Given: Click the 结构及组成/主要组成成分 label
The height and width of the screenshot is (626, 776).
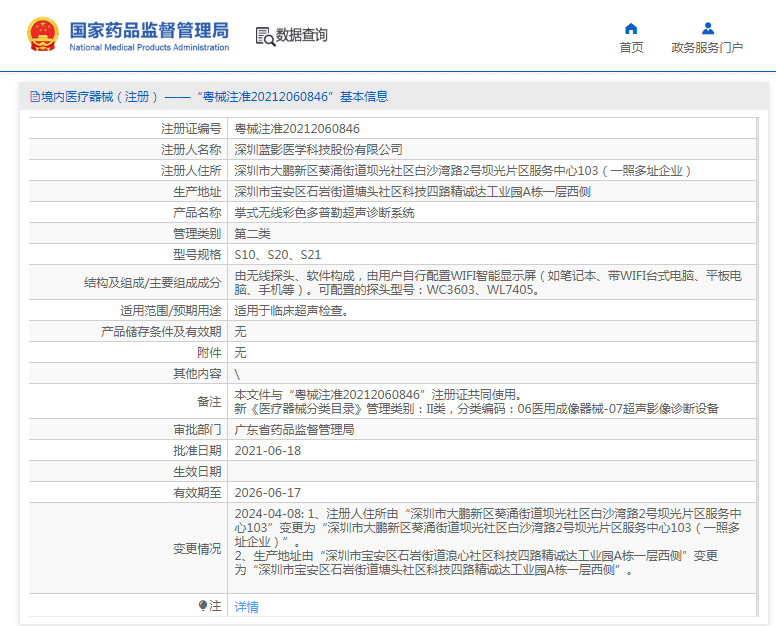Looking at the screenshot, I should pos(152,283).
